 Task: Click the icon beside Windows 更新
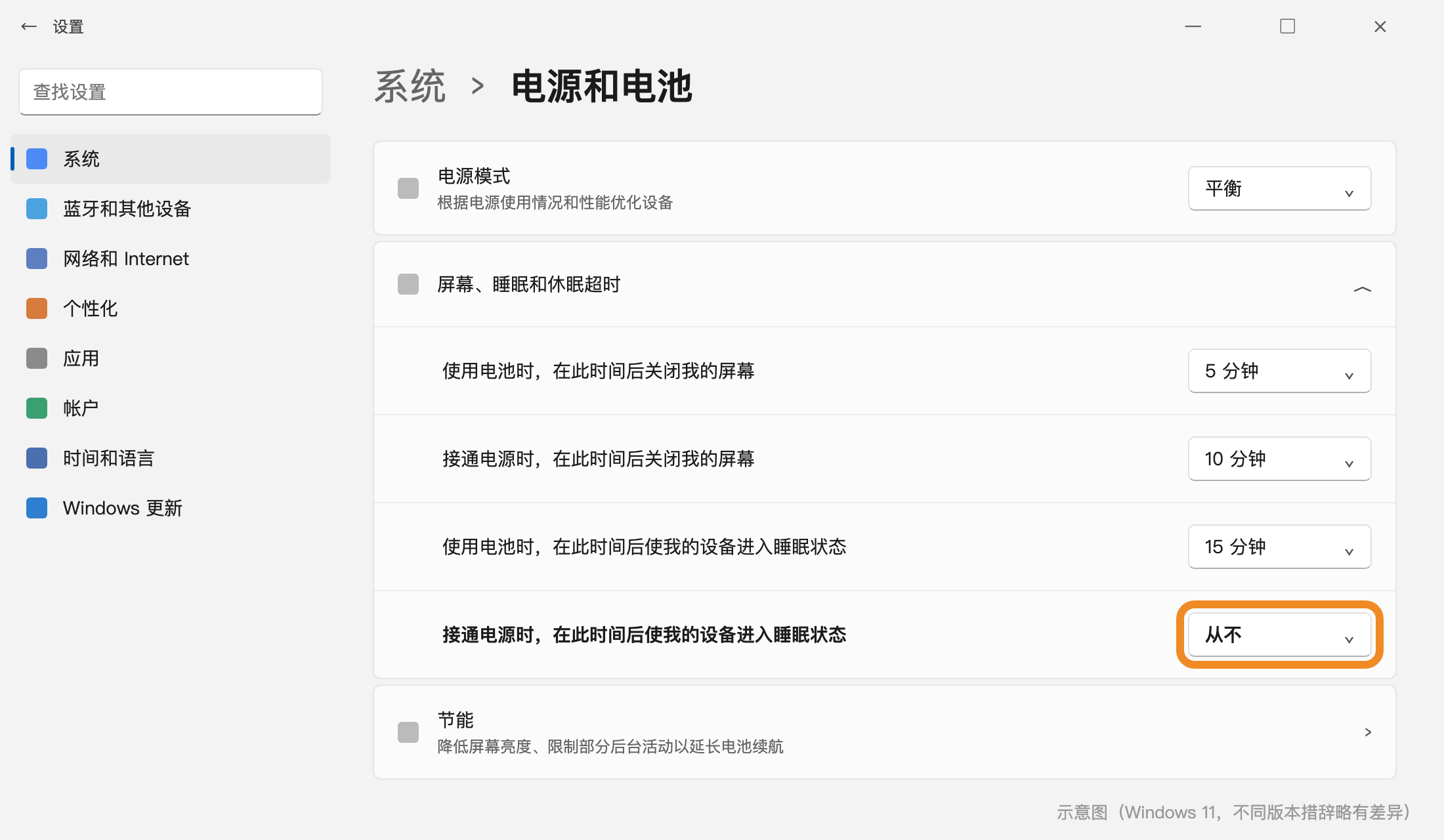coord(37,508)
